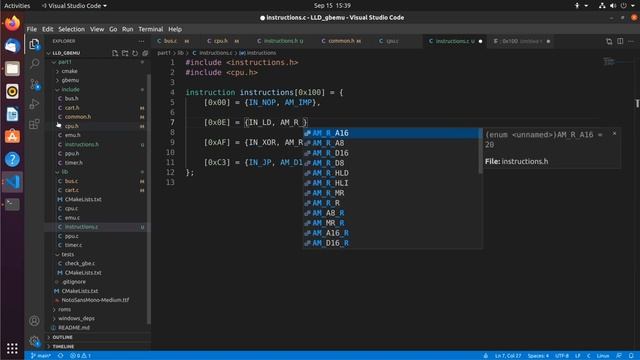The height and width of the screenshot is (360, 640).
Task: Create a new folder in LLD_GBEMU explorer
Action: [x=125, y=53]
